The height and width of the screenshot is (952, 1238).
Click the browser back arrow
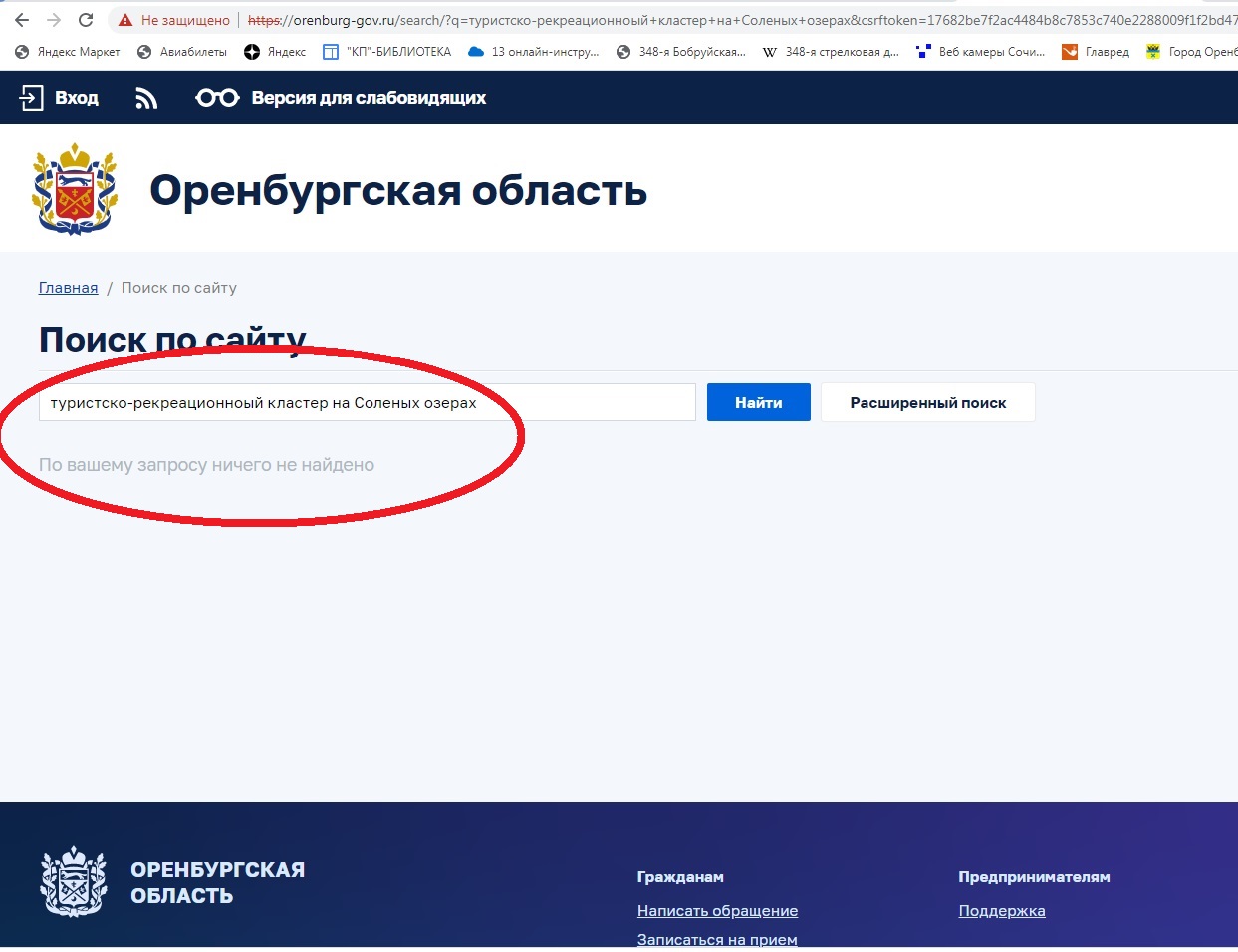[22, 20]
